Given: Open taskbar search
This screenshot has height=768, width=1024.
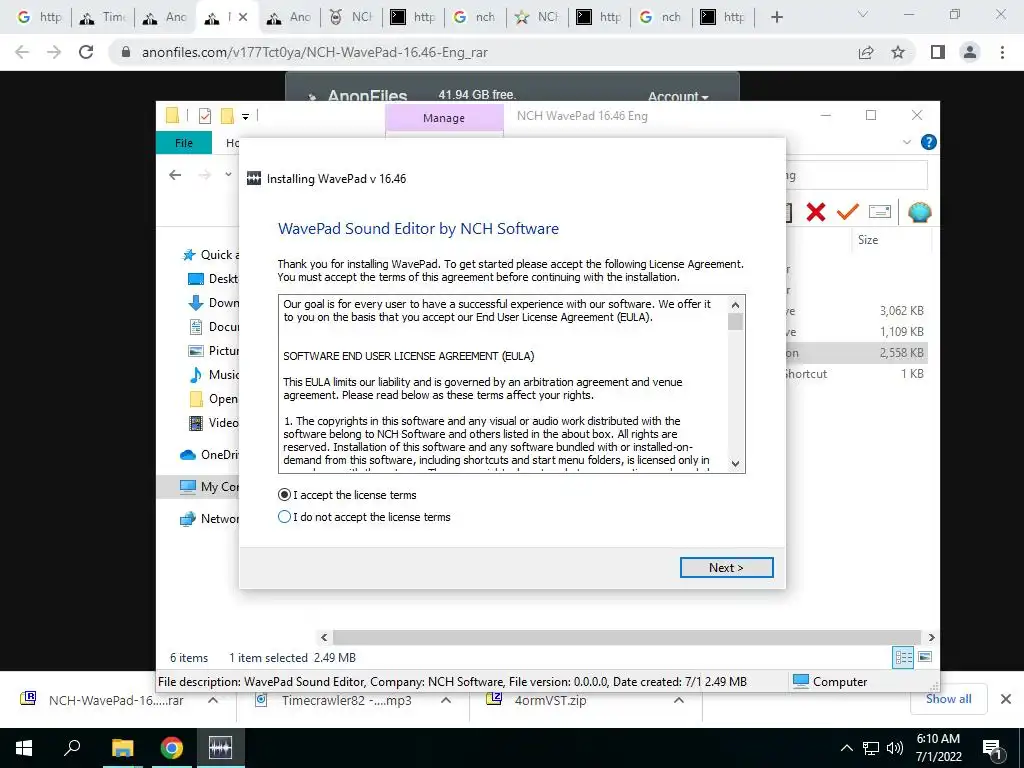Looking at the screenshot, I should [x=72, y=748].
